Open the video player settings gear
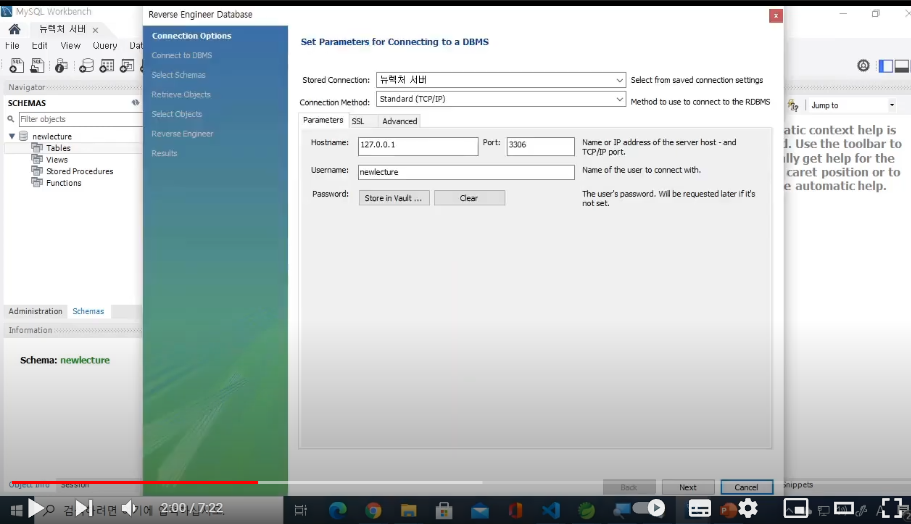This screenshot has width=911, height=524. [x=748, y=508]
